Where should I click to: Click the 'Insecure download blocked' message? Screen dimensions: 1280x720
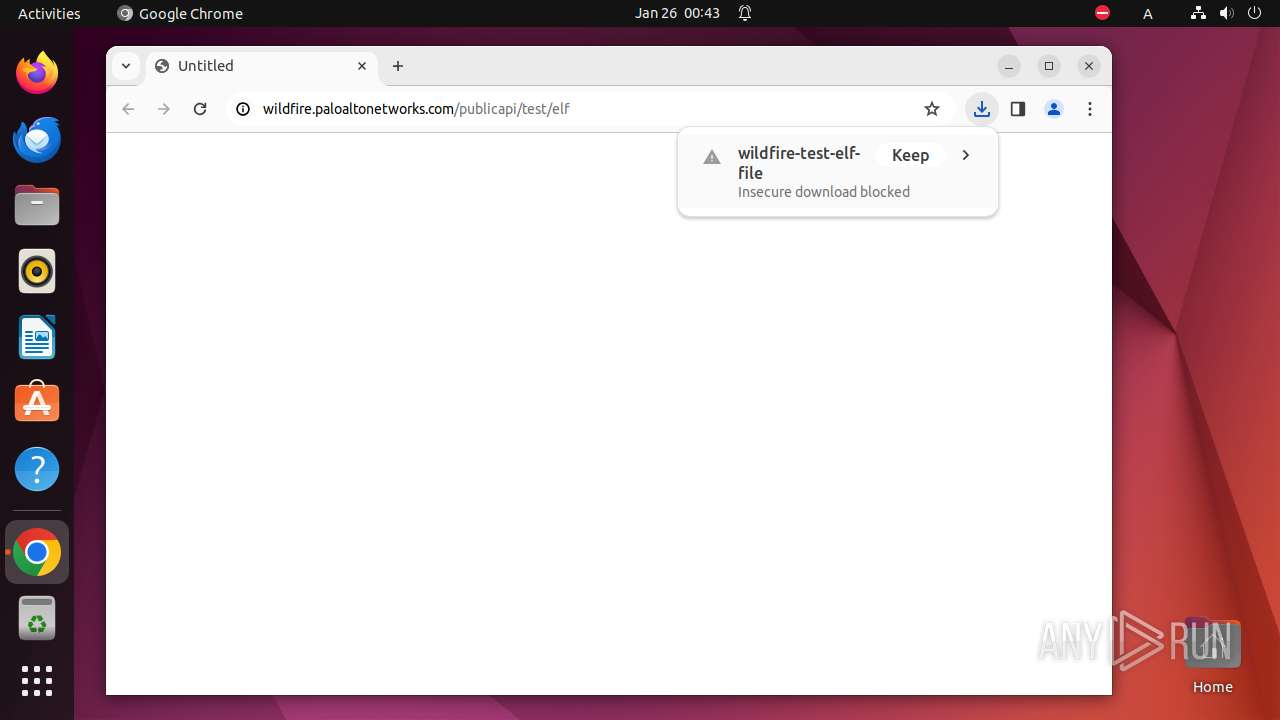[824, 192]
